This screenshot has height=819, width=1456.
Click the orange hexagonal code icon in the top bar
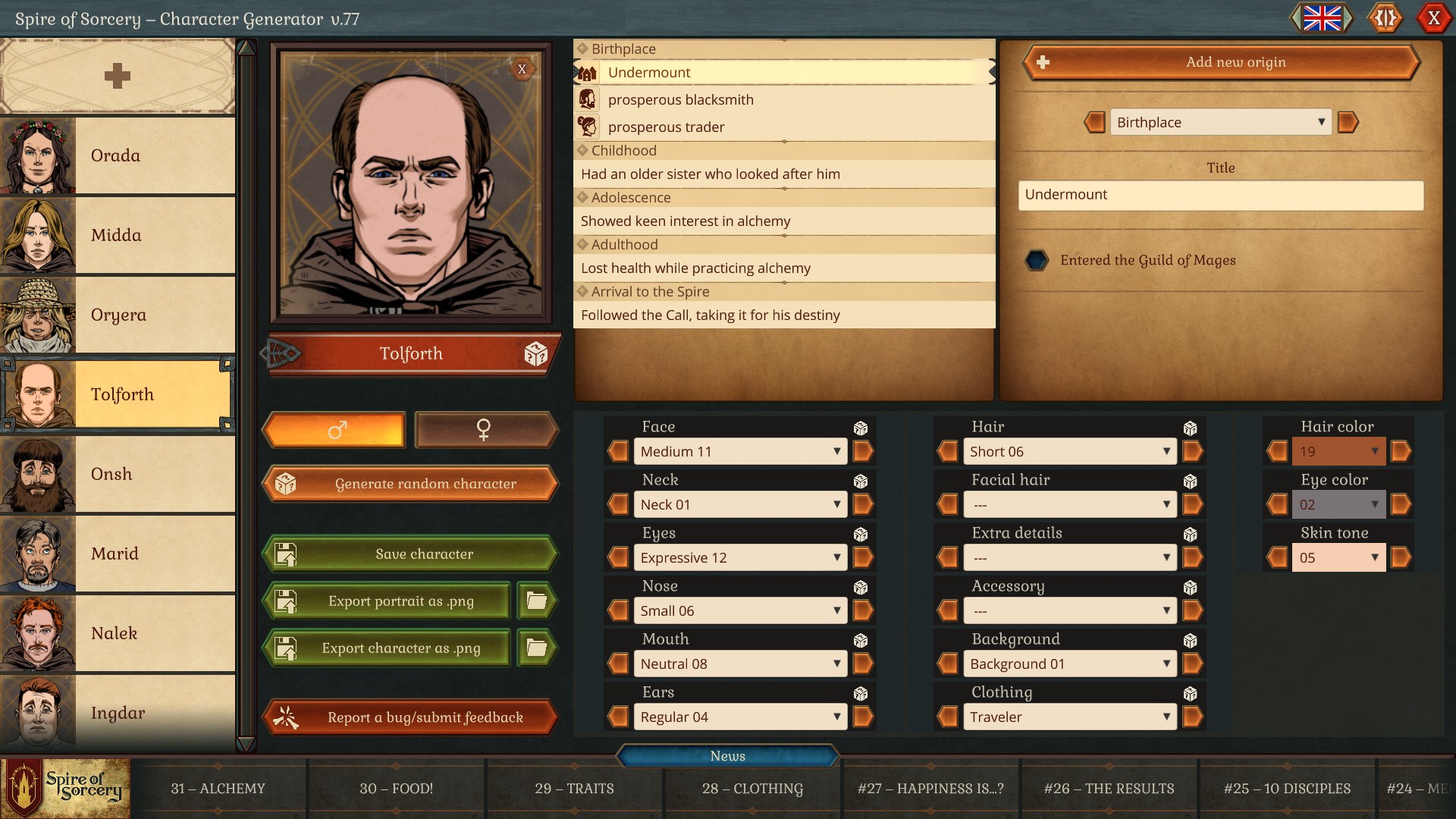[x=1385, y=18]
